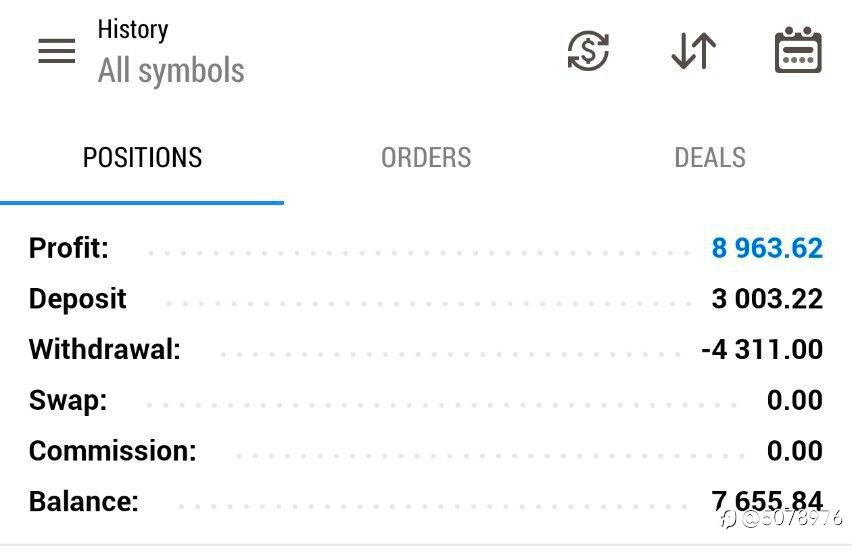This screenshot has height=552, width=852.
Task: Tap the Deposit row label
Action: pyautogui.click(x=78, y=299)
